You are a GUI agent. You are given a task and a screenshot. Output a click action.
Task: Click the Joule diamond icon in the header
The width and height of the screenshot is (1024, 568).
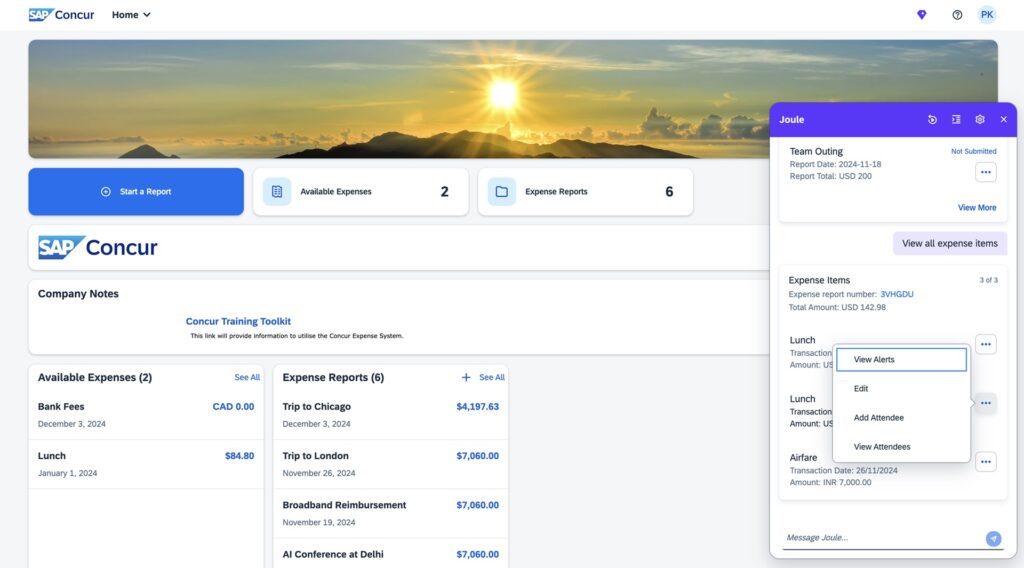[x=921, y=14]
